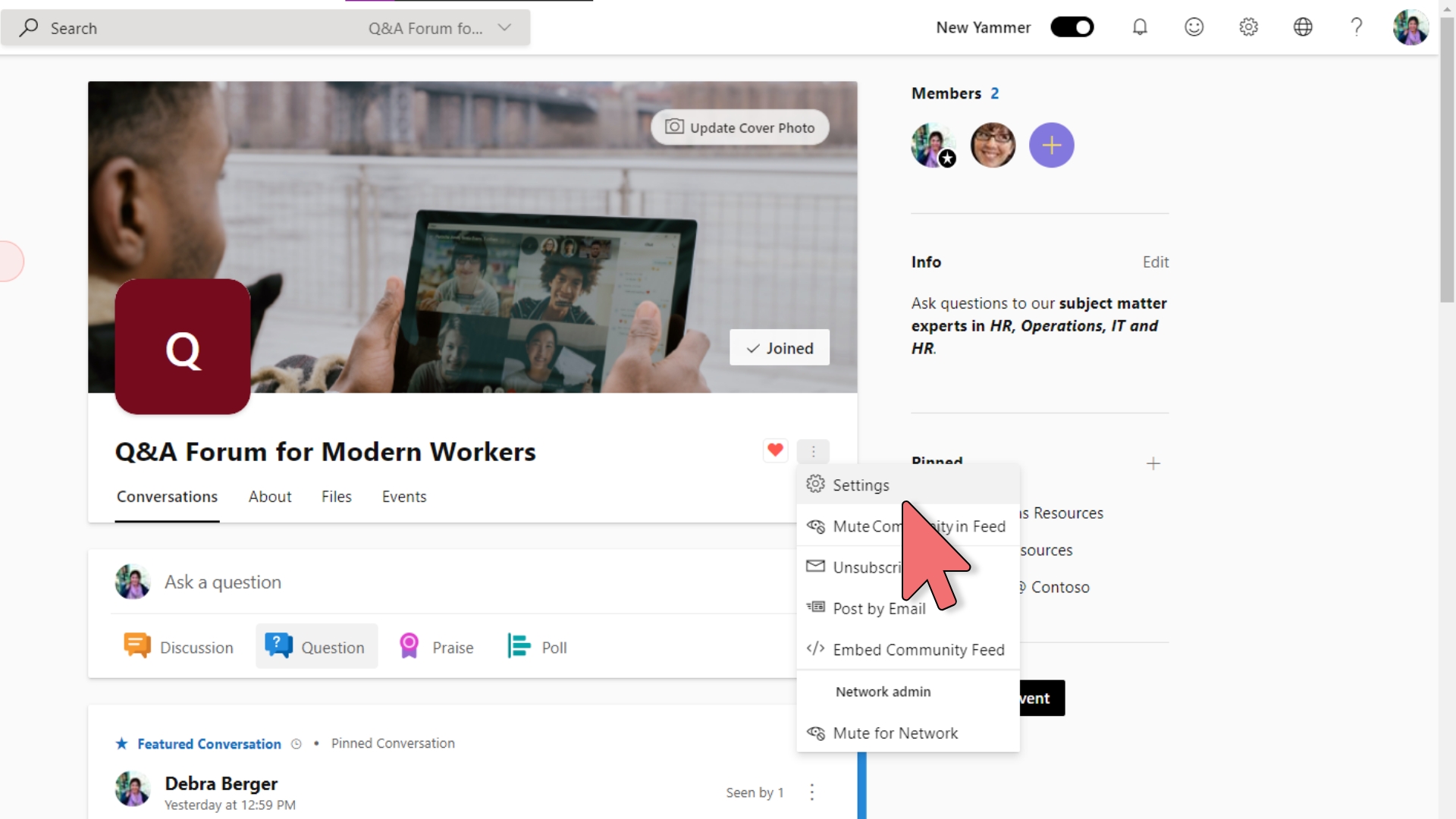Click Update Cover Photo button
Screen dimensions: 1456x819
tap(740, 127)
